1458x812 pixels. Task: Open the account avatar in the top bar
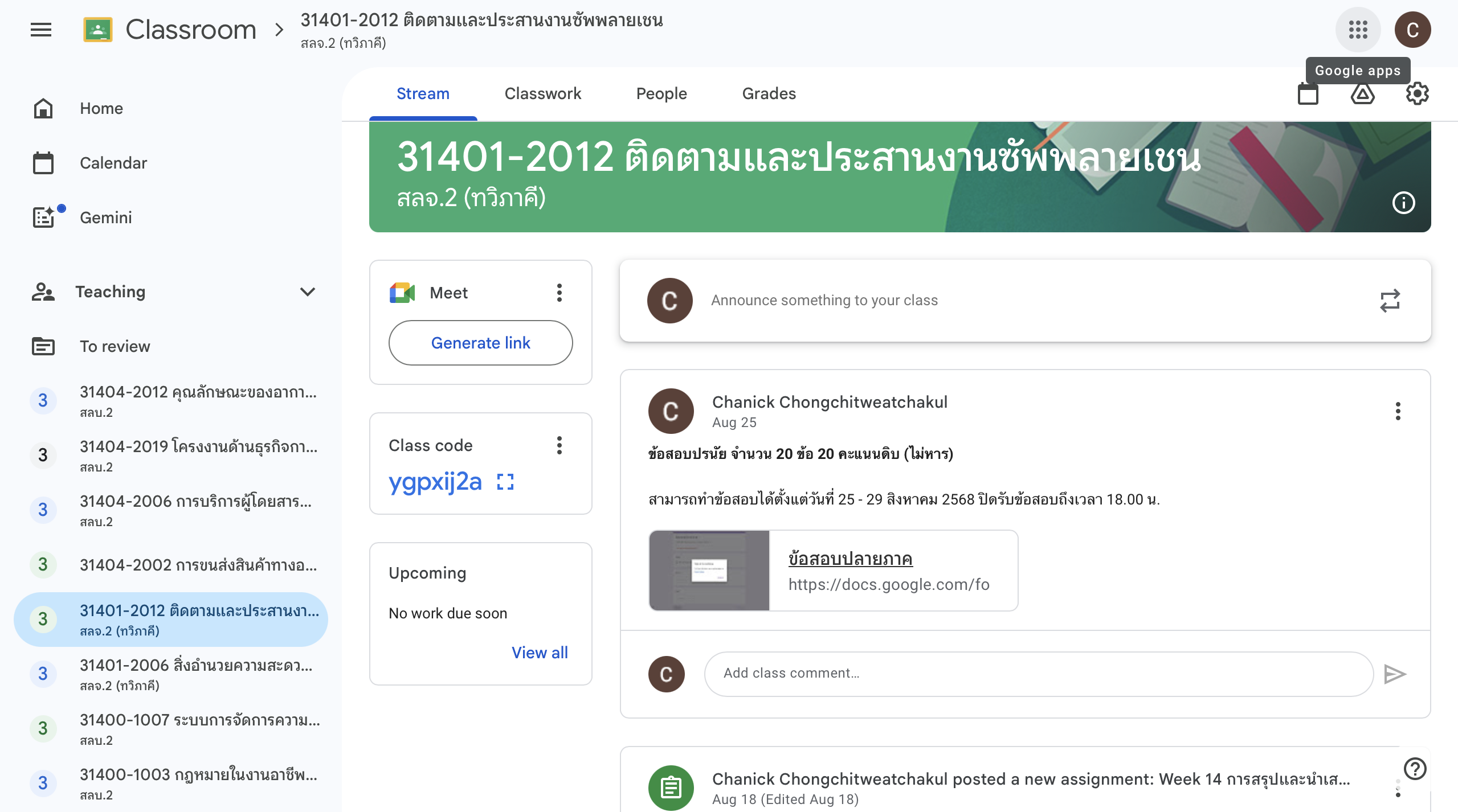[x=1412, y=30]
